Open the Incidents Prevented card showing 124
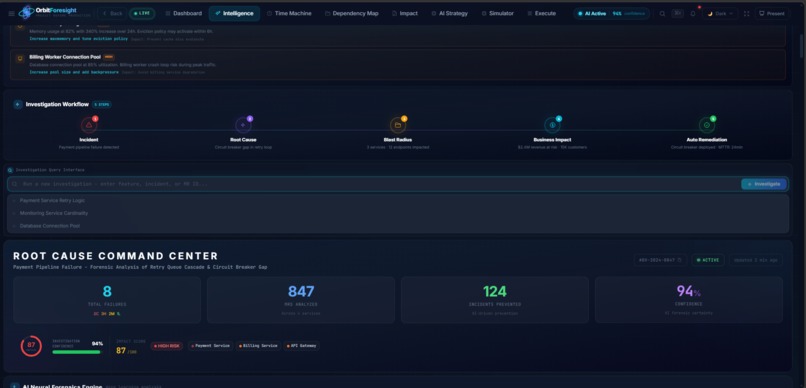 494,300
